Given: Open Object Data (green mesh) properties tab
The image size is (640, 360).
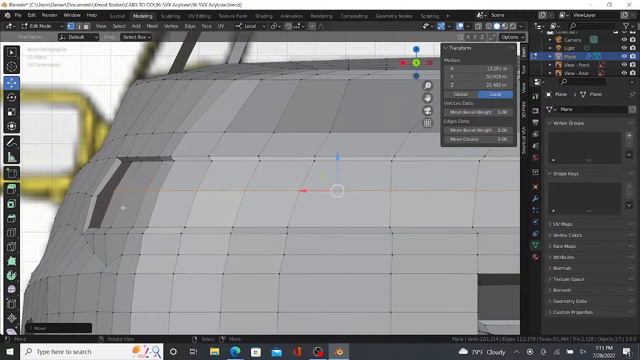Looking at the screenshot, I should click(536, 245).
